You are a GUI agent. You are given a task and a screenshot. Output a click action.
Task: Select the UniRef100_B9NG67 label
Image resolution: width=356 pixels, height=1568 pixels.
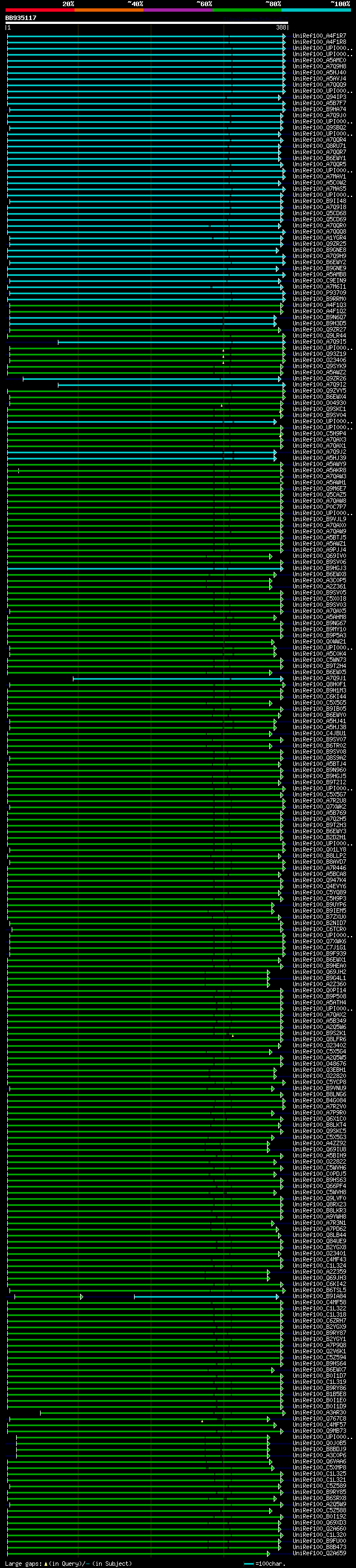(319, 623)
